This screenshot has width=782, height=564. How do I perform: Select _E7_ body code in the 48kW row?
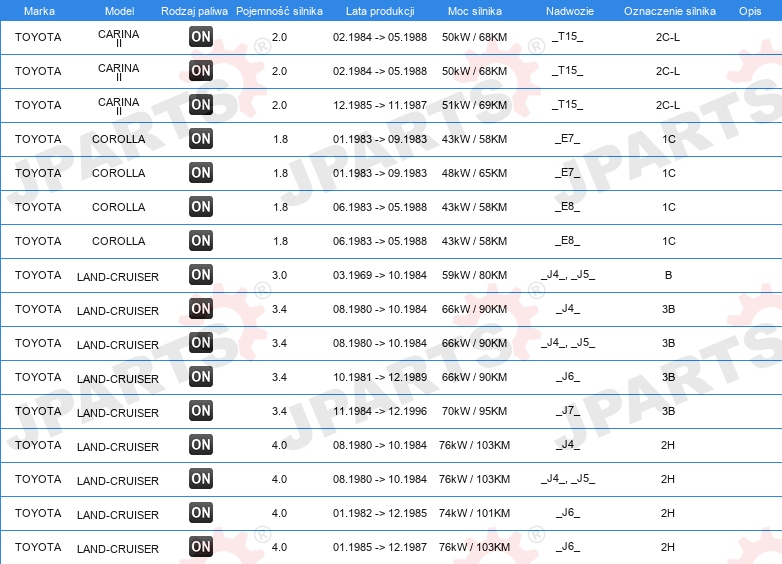point(568,173)
